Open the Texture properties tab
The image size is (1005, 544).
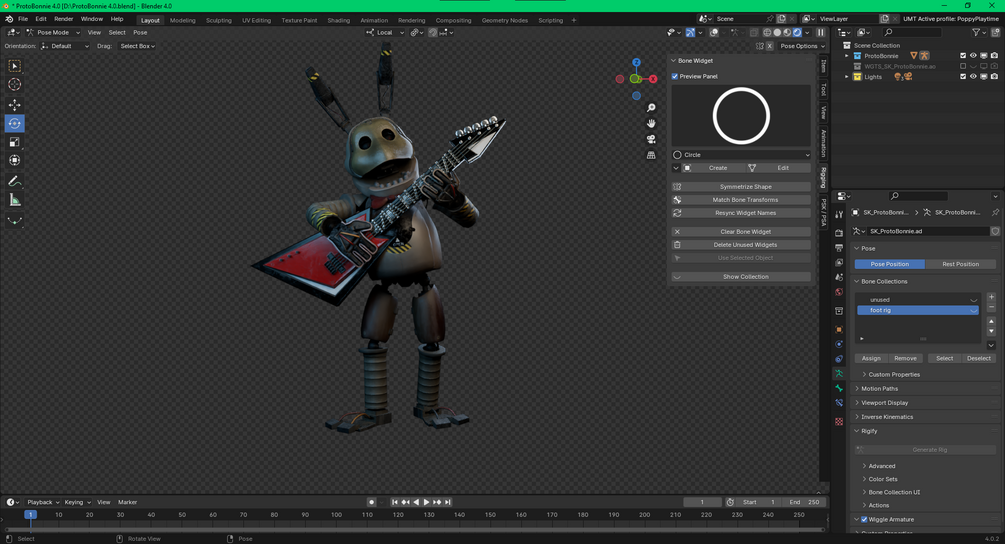[838, 422]
